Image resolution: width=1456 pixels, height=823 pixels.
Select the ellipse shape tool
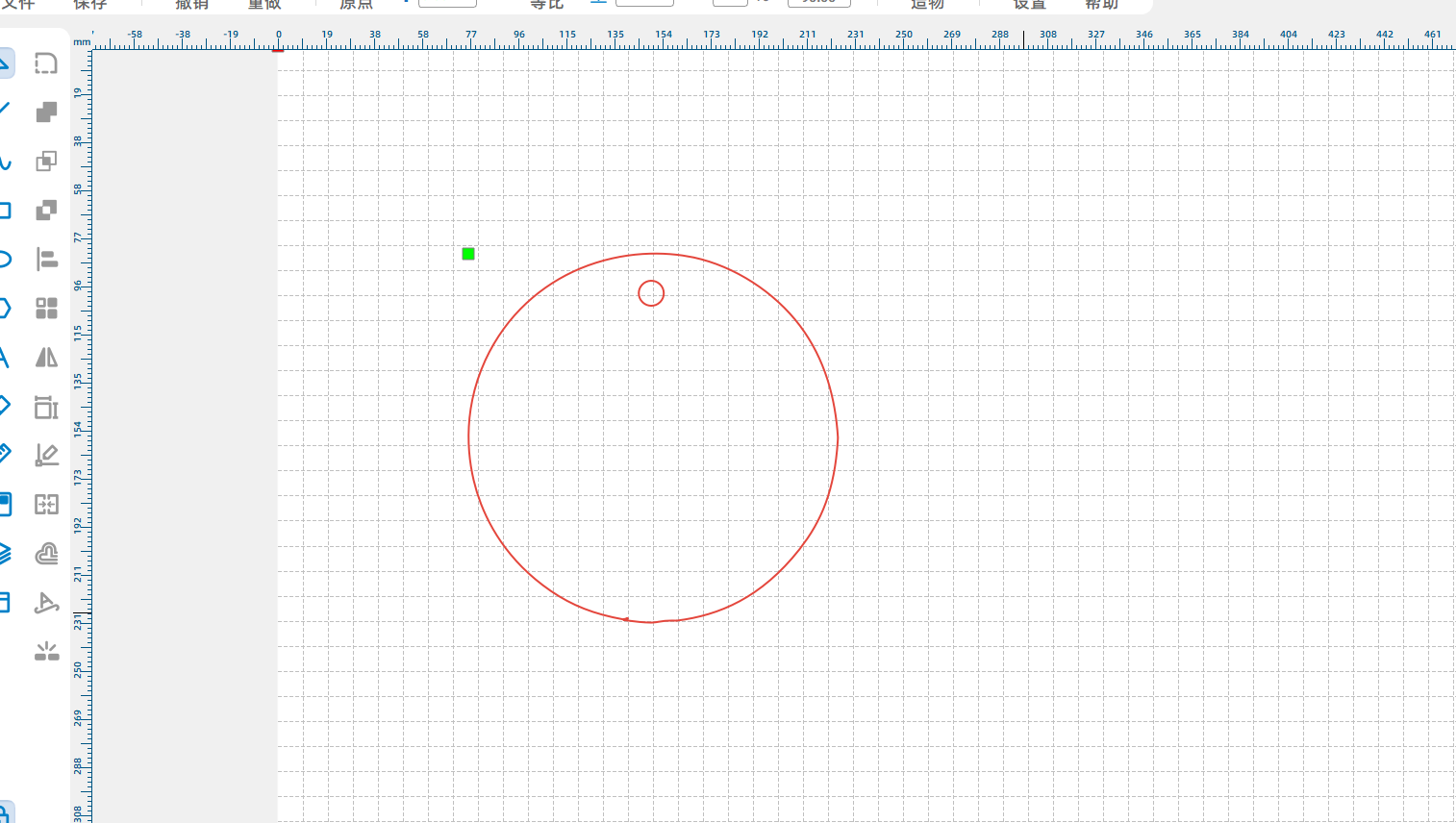click(x=5, y=259)
